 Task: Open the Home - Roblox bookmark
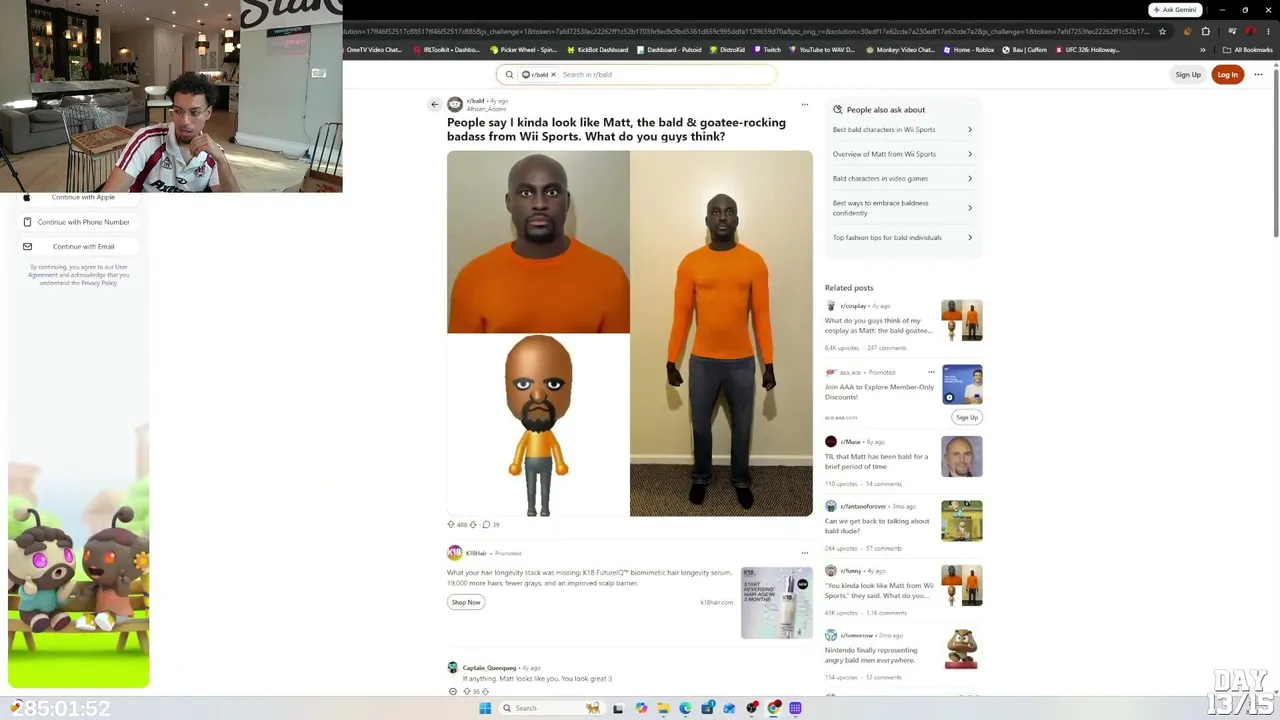tap(968, 50)
